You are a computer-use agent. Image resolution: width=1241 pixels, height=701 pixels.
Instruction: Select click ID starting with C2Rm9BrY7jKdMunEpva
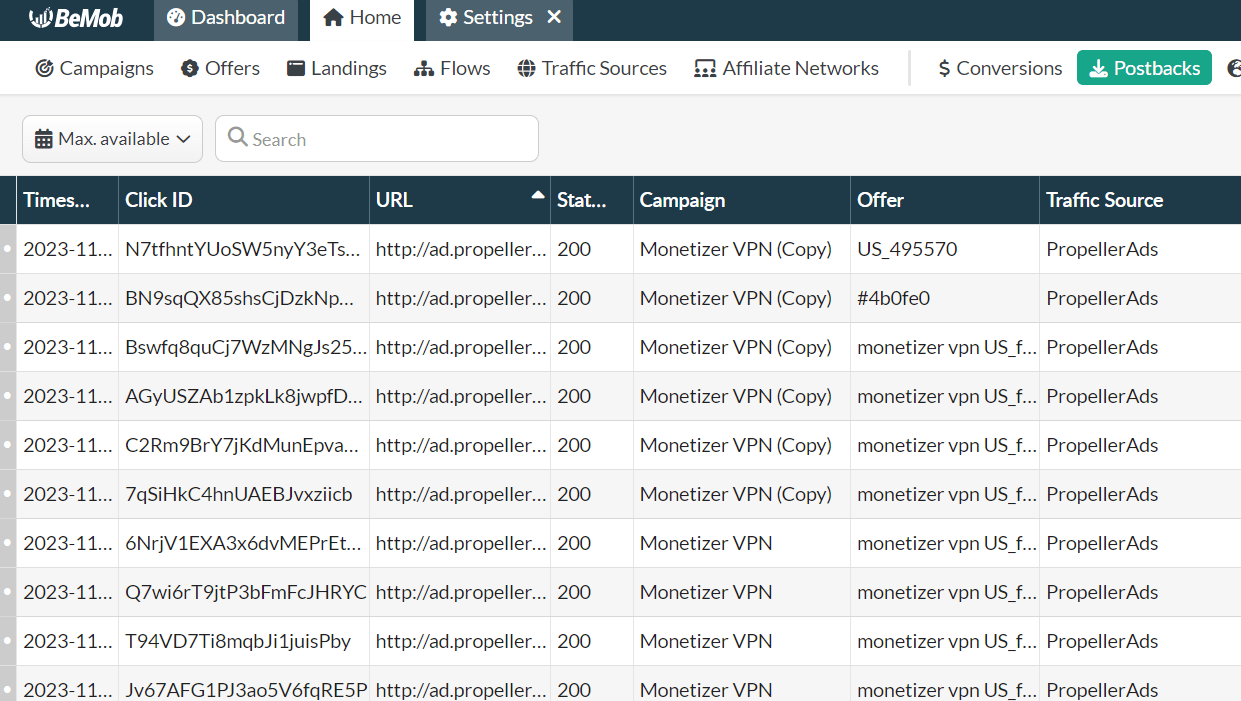coord(243,445)
